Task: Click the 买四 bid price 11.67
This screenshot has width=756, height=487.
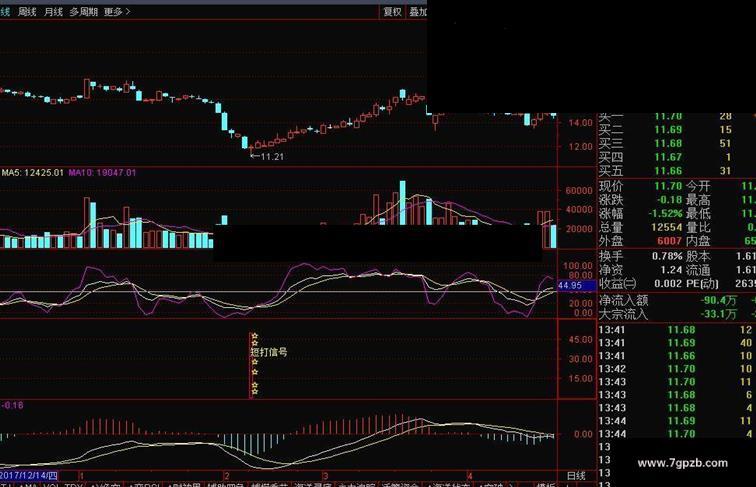Action: click(x=668, y=157)
